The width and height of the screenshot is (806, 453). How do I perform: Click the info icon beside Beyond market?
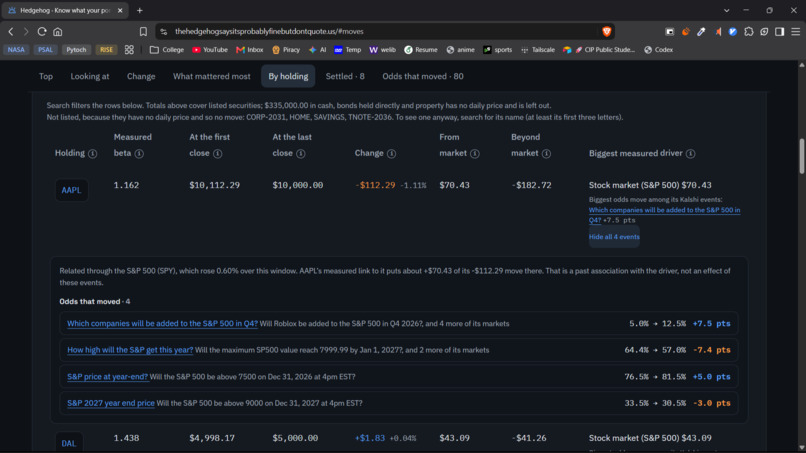[546, 153]
